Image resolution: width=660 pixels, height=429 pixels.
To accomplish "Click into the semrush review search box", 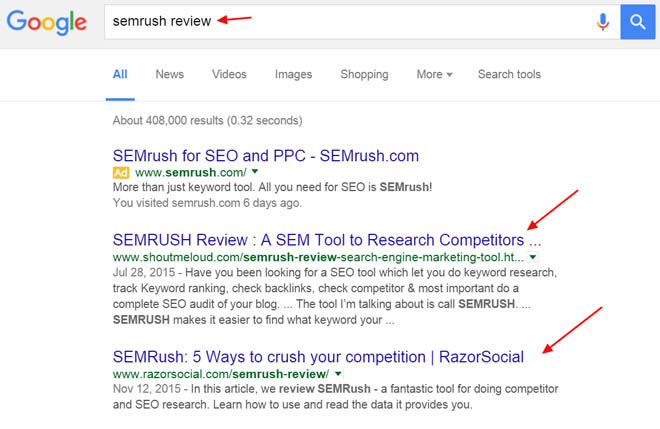I will tap(350, 21).
